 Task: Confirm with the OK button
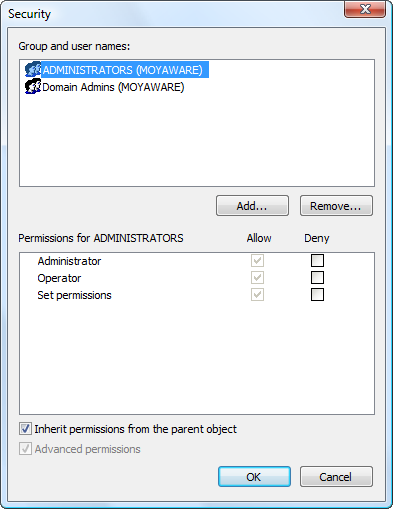tap(254, 477)
